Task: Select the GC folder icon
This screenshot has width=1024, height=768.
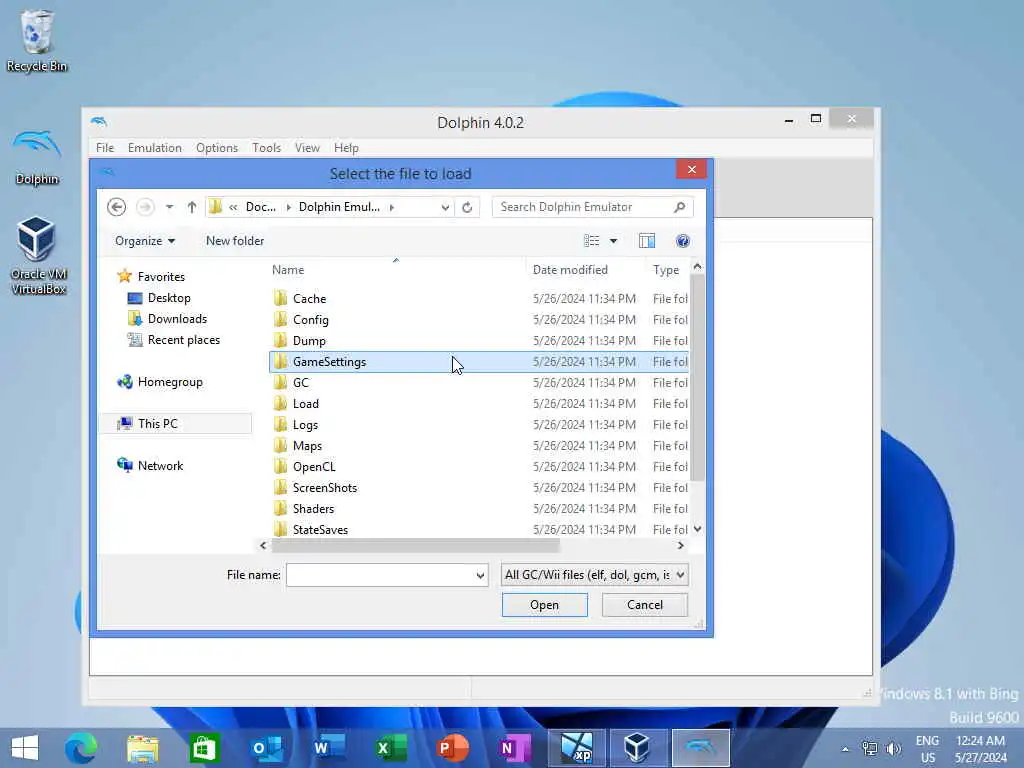Action: pos(280,383)
